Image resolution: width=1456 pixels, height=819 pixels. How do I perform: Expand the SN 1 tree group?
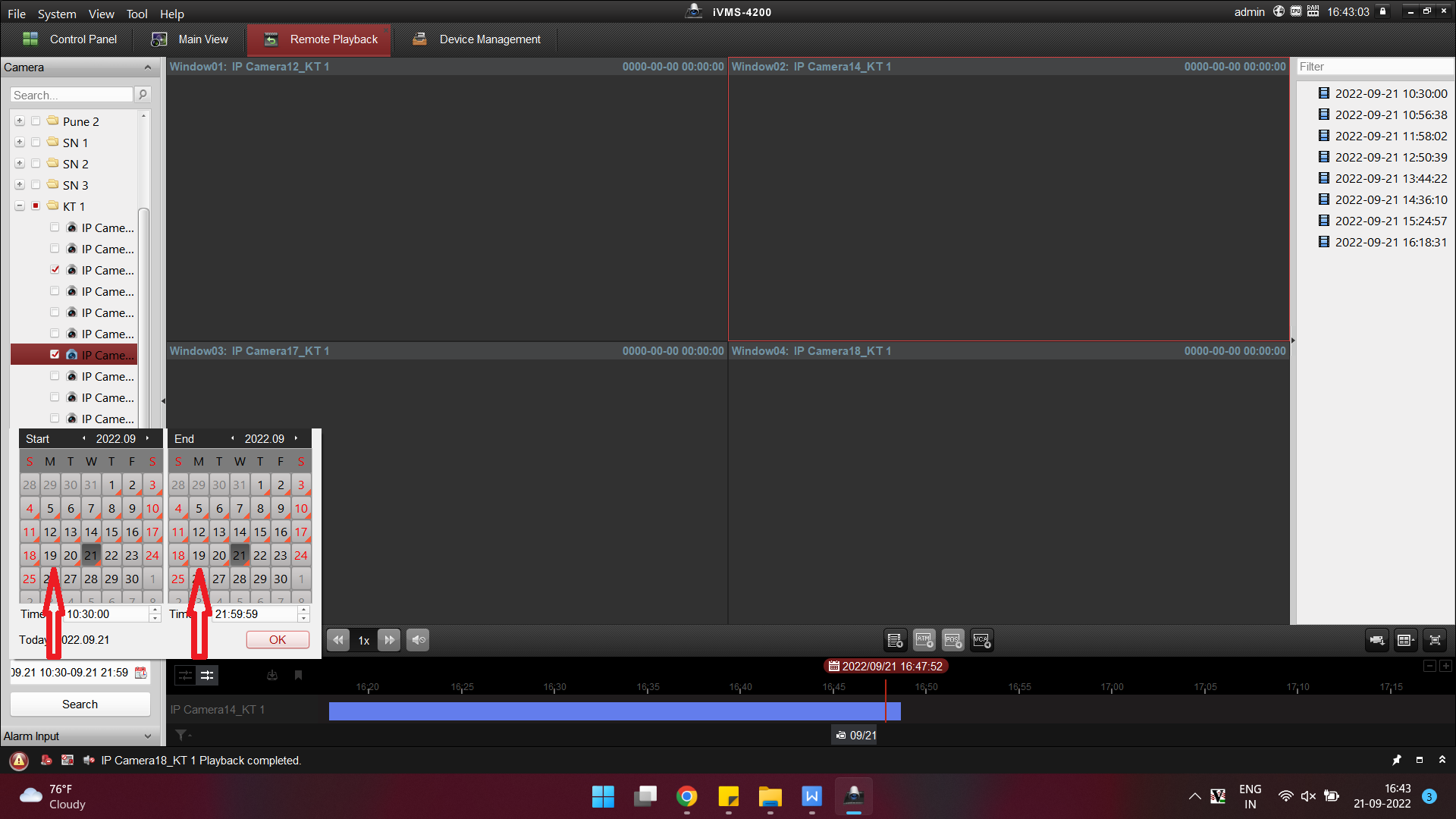20,143
